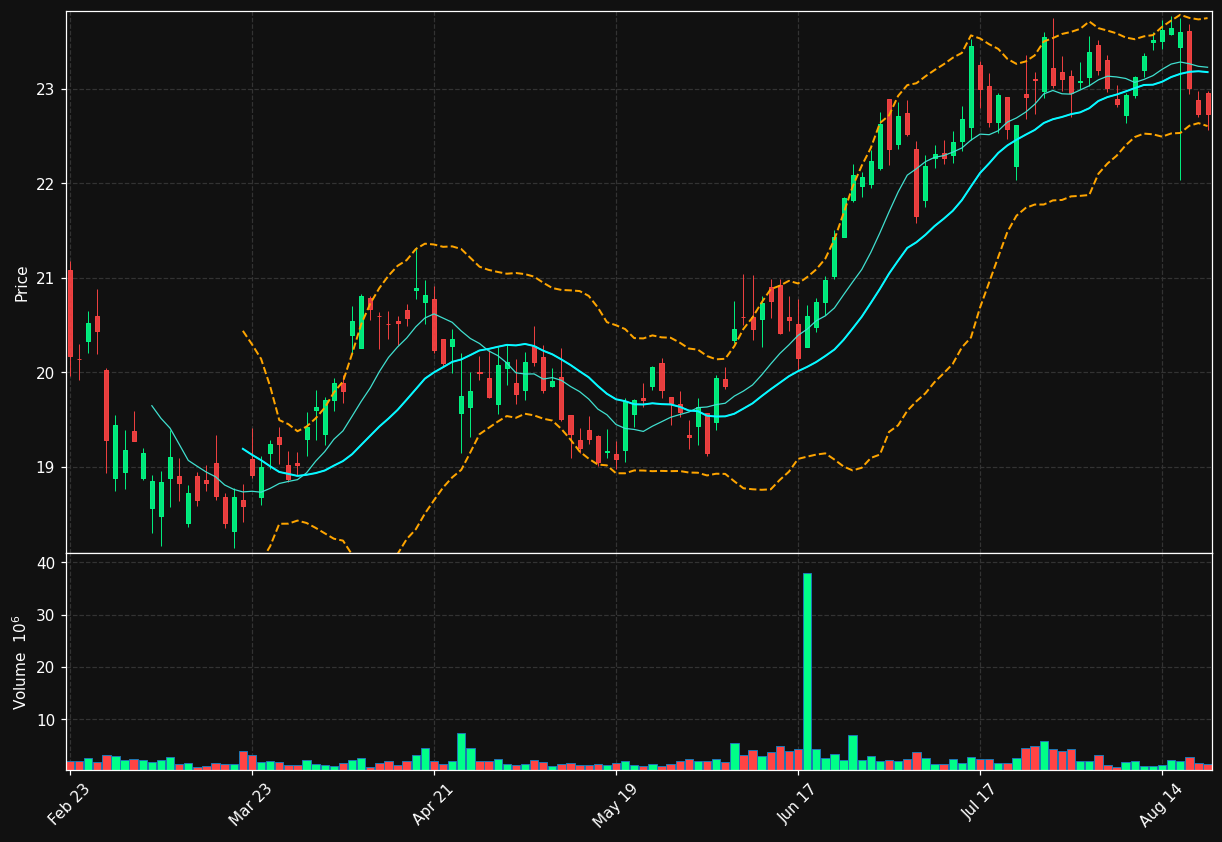Click the tallest green volume bar near Jun 17

[x=807, y=671]
